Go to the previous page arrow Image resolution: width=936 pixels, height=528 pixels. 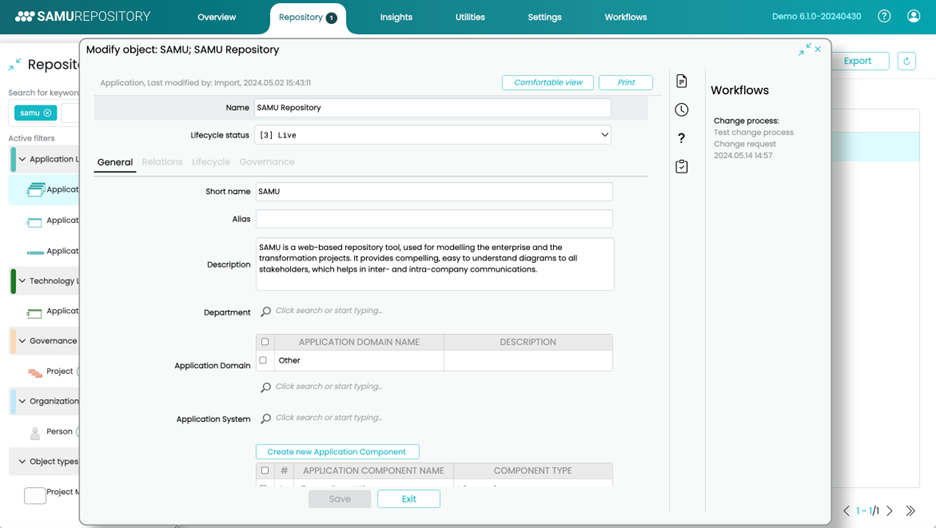(846, 511)
